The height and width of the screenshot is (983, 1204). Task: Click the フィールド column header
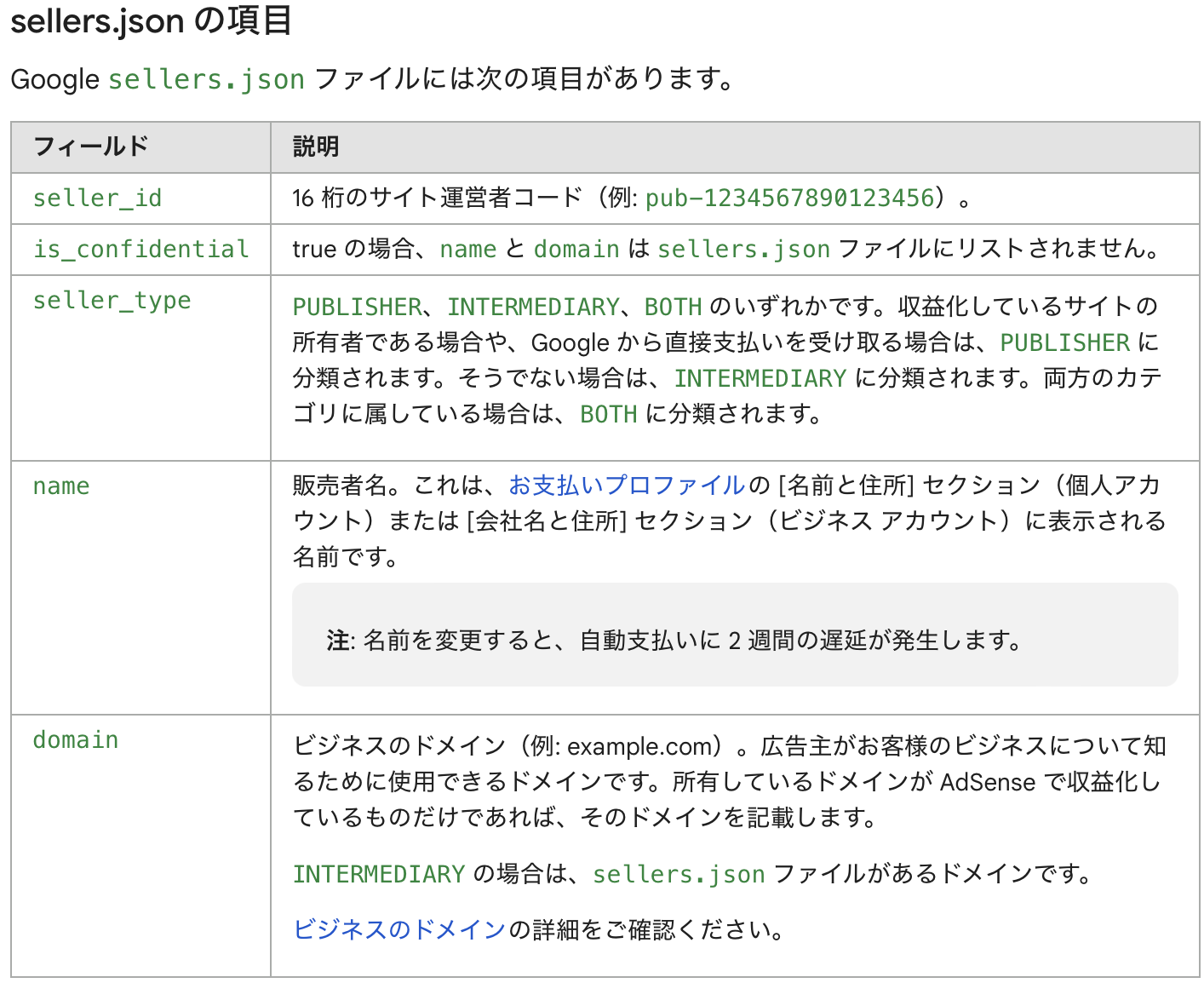[140, 147]
